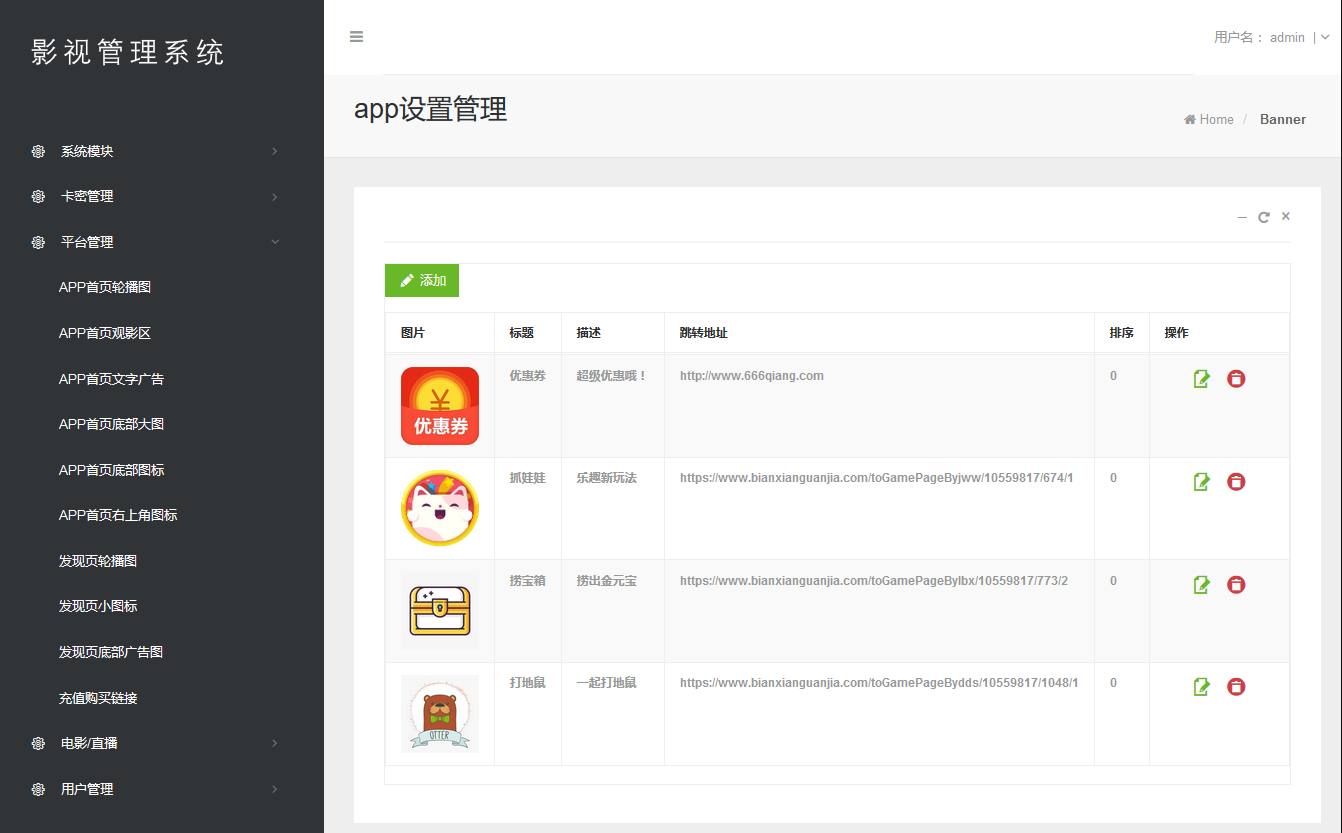1342x833 pixels.
Task: Expand the 卡密管理 sidebar section
Action: point(87,197)
